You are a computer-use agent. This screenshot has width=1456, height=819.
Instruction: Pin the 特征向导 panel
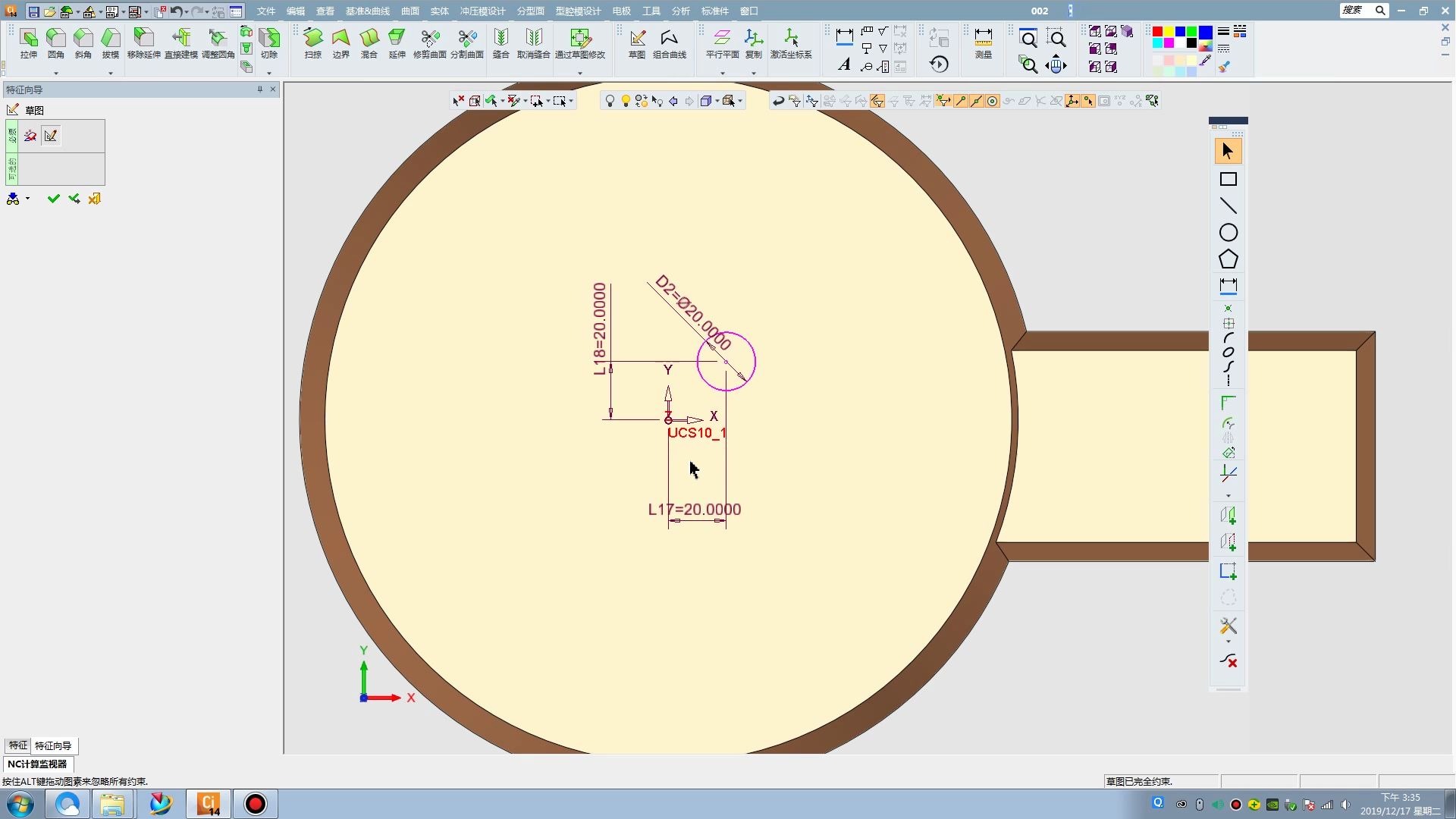click(x=259, y=89)
